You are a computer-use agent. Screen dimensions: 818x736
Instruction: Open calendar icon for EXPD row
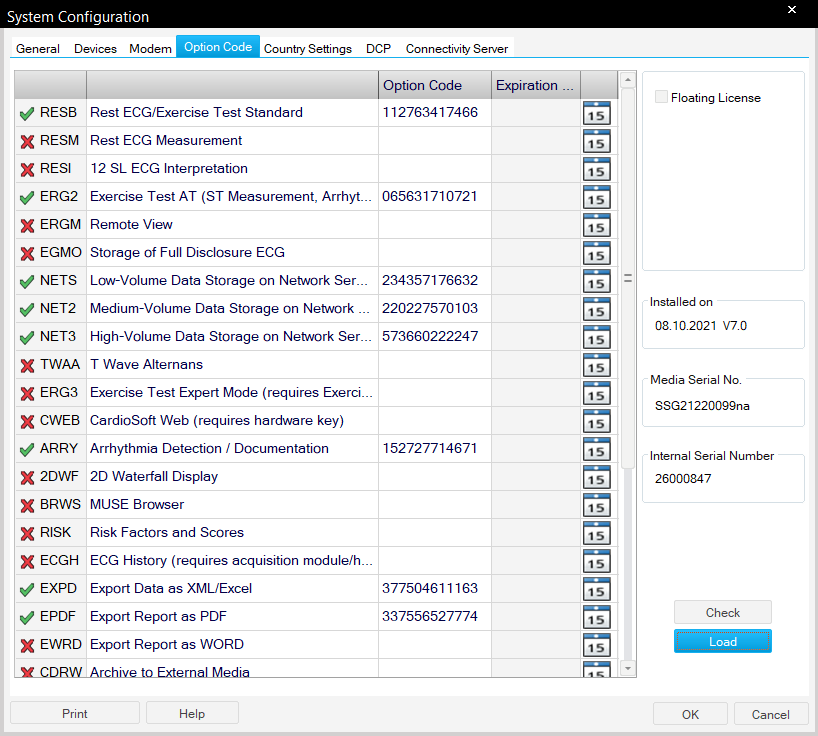[x=596, y=589]
